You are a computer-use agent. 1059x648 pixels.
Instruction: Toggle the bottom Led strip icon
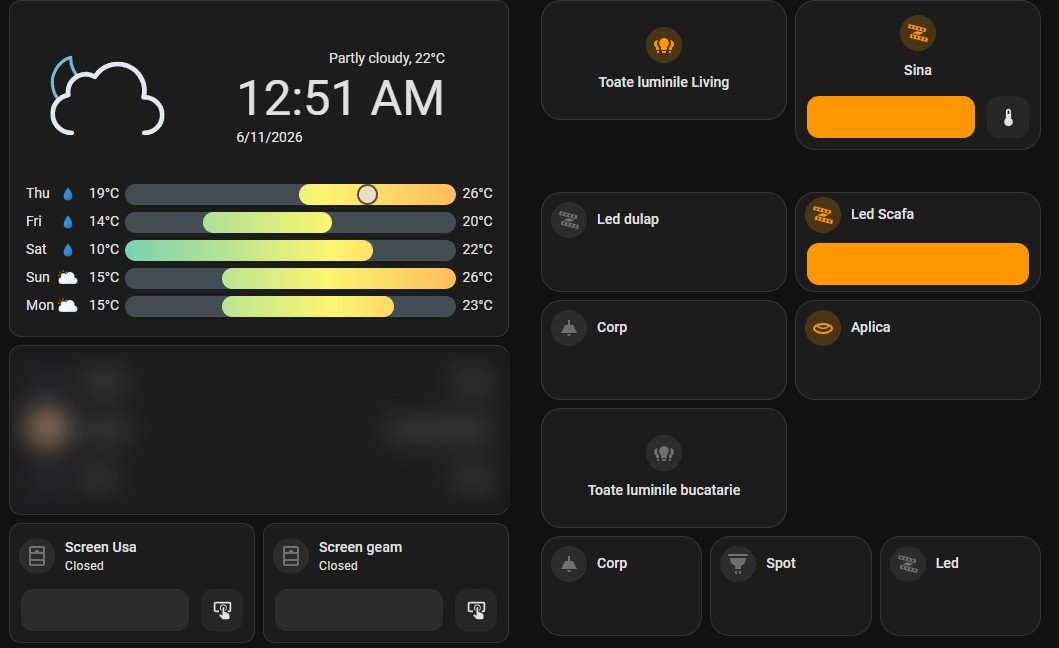pyautogui.click(x=908, y=564)
